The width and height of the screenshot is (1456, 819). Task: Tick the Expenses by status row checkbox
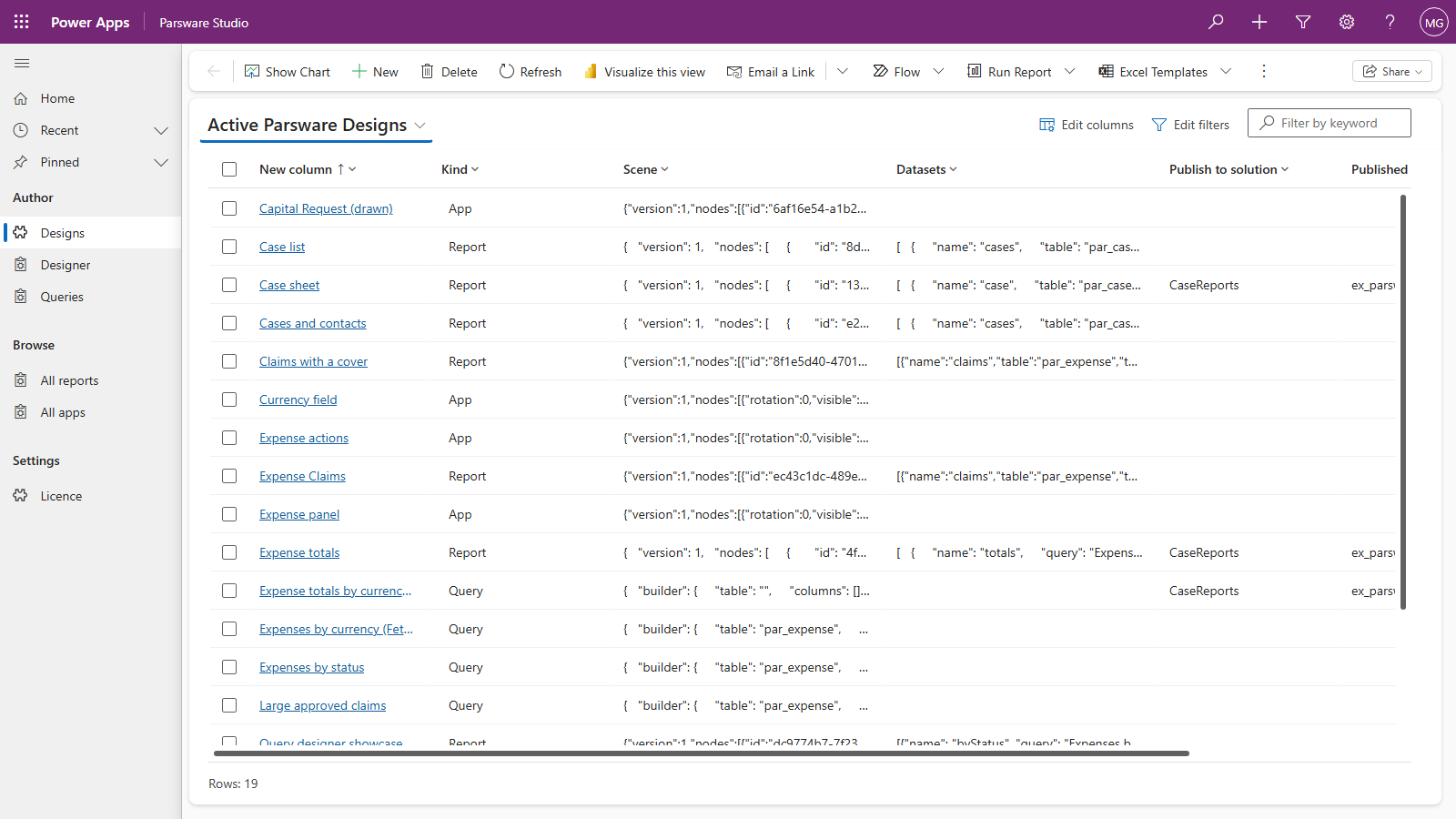229,667
